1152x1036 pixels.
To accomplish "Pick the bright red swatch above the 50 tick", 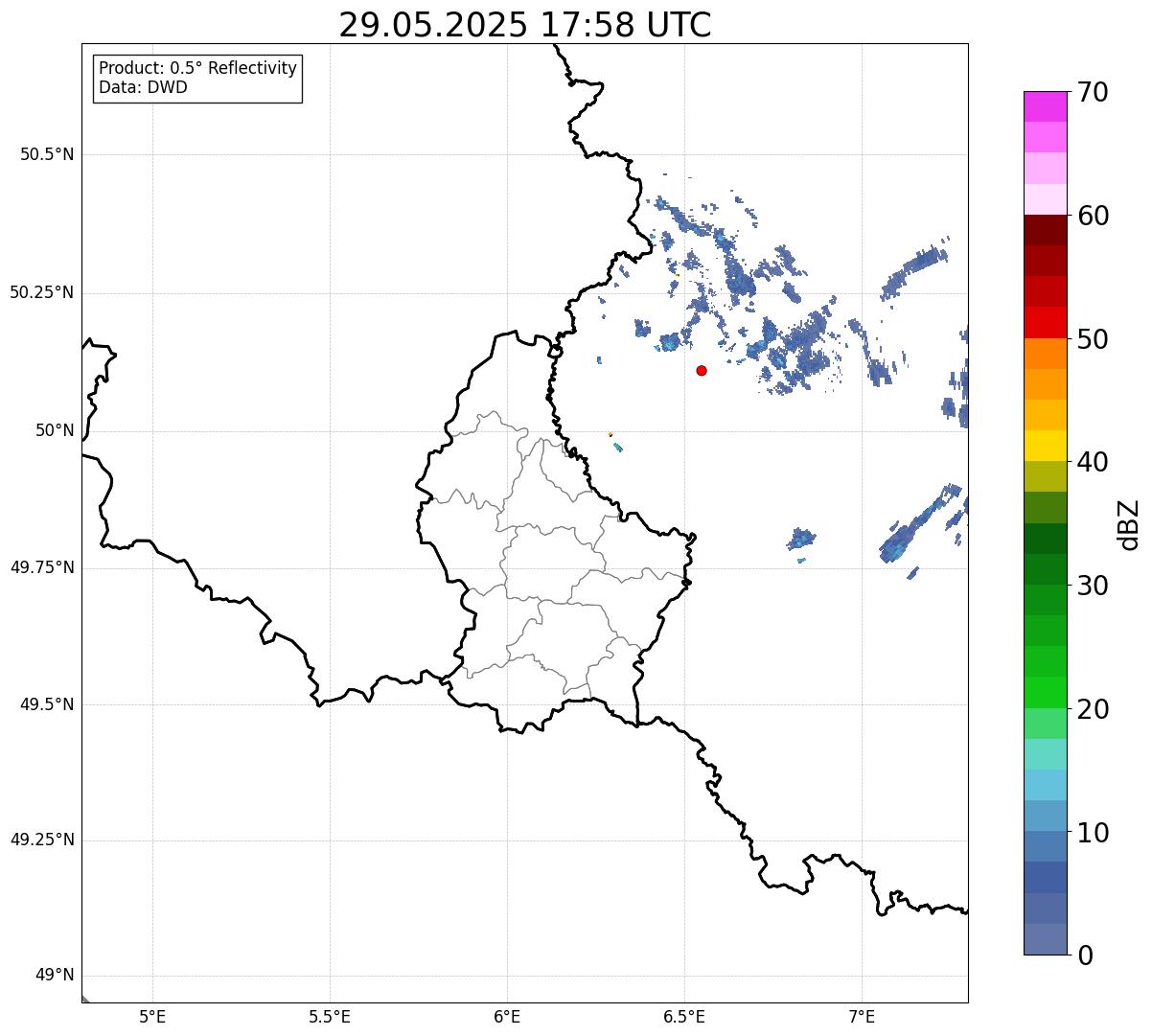I will tap(1045, 322).
